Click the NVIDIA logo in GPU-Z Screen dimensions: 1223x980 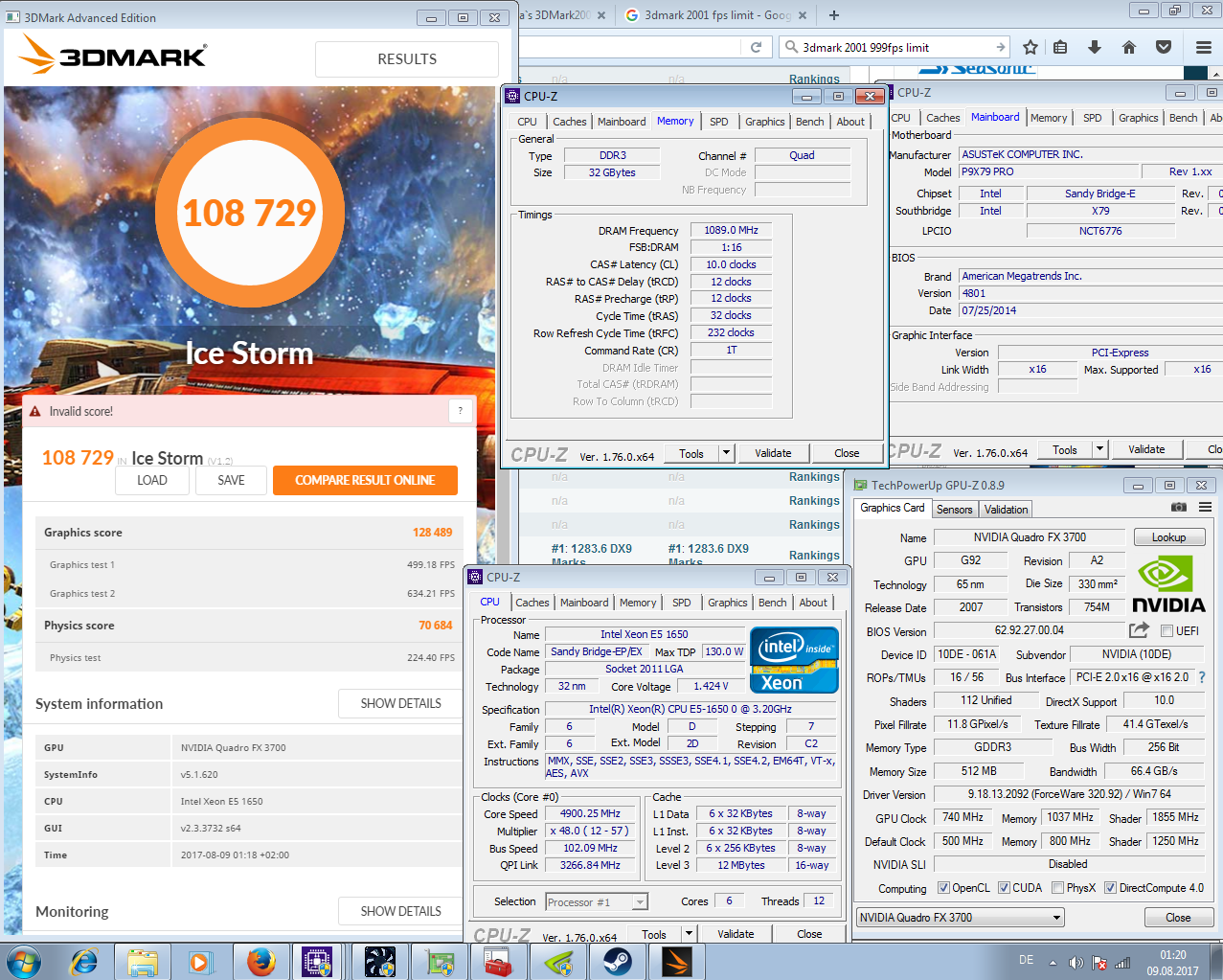pyautogui.click(x=1168, y=584)
